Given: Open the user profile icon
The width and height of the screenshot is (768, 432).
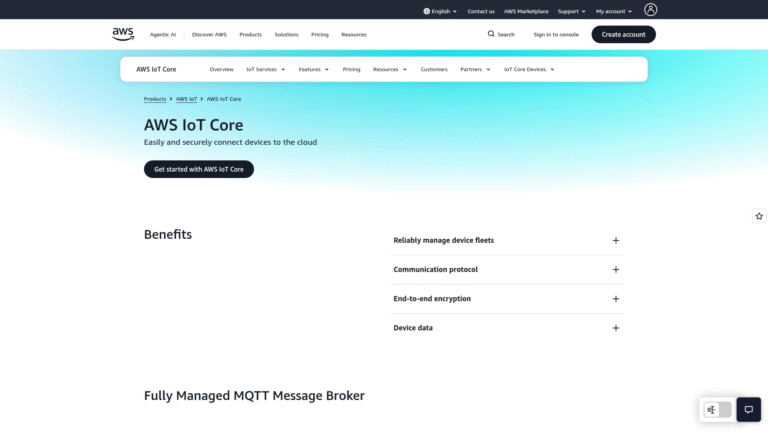Looking at the screenshot, I should click(650, 10).
